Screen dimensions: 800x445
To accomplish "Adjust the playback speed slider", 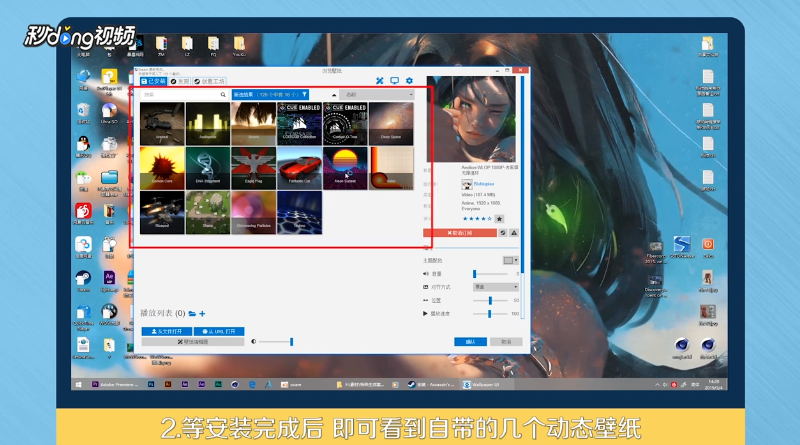I will 490,313.
